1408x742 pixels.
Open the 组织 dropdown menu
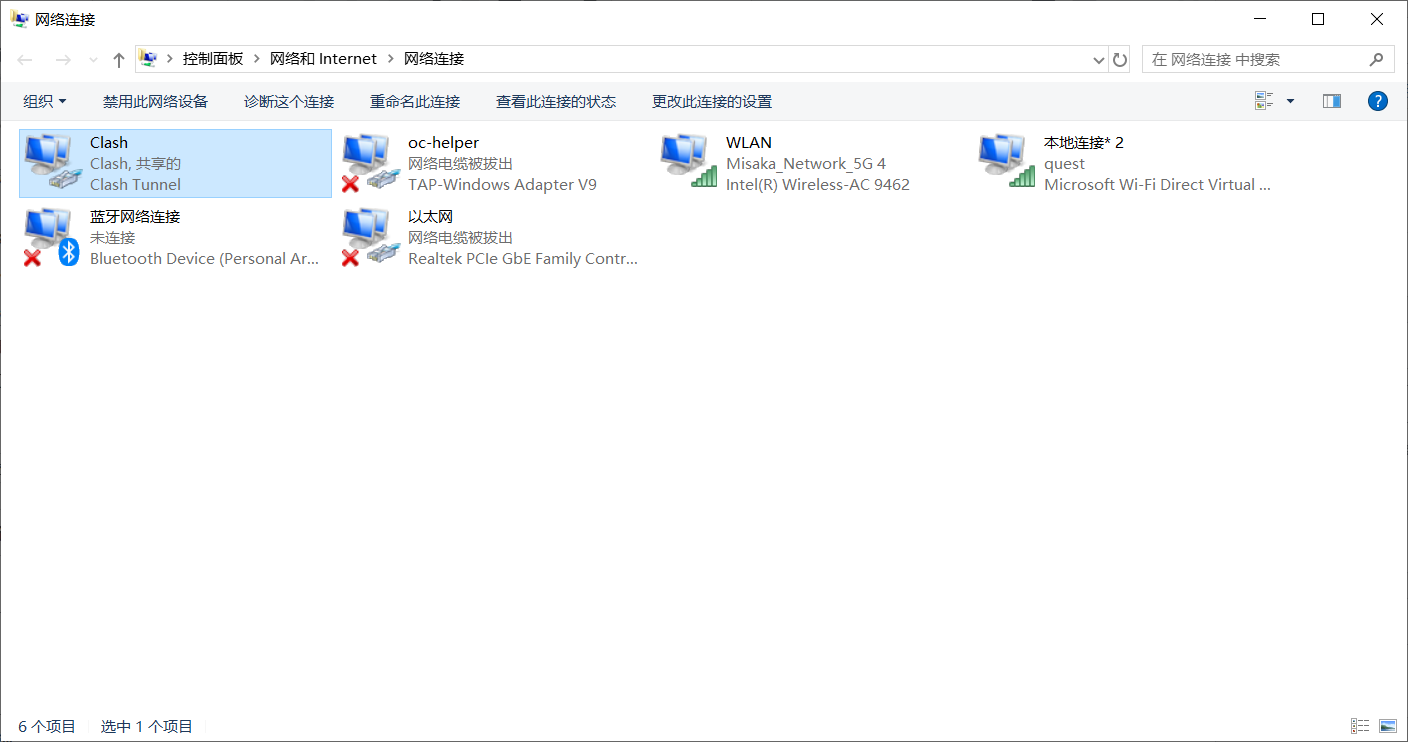click(45, 101)
